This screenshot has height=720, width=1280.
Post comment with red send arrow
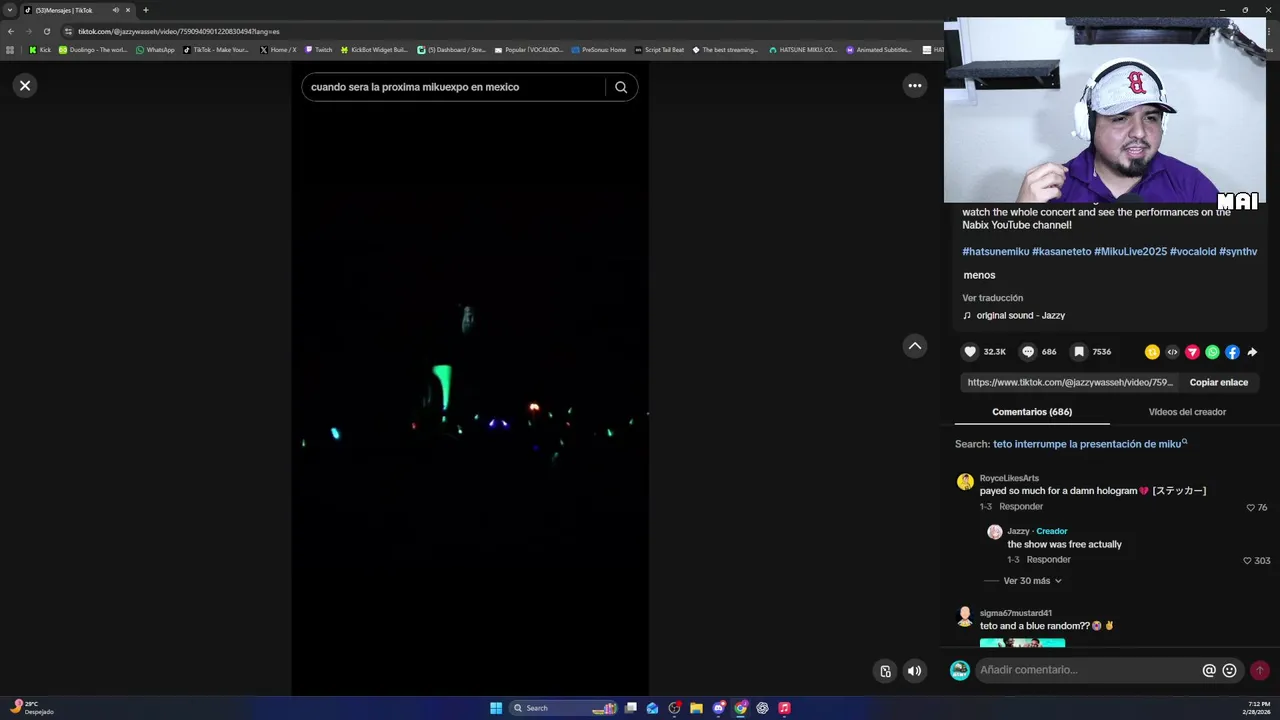[x=1260, y=671]
